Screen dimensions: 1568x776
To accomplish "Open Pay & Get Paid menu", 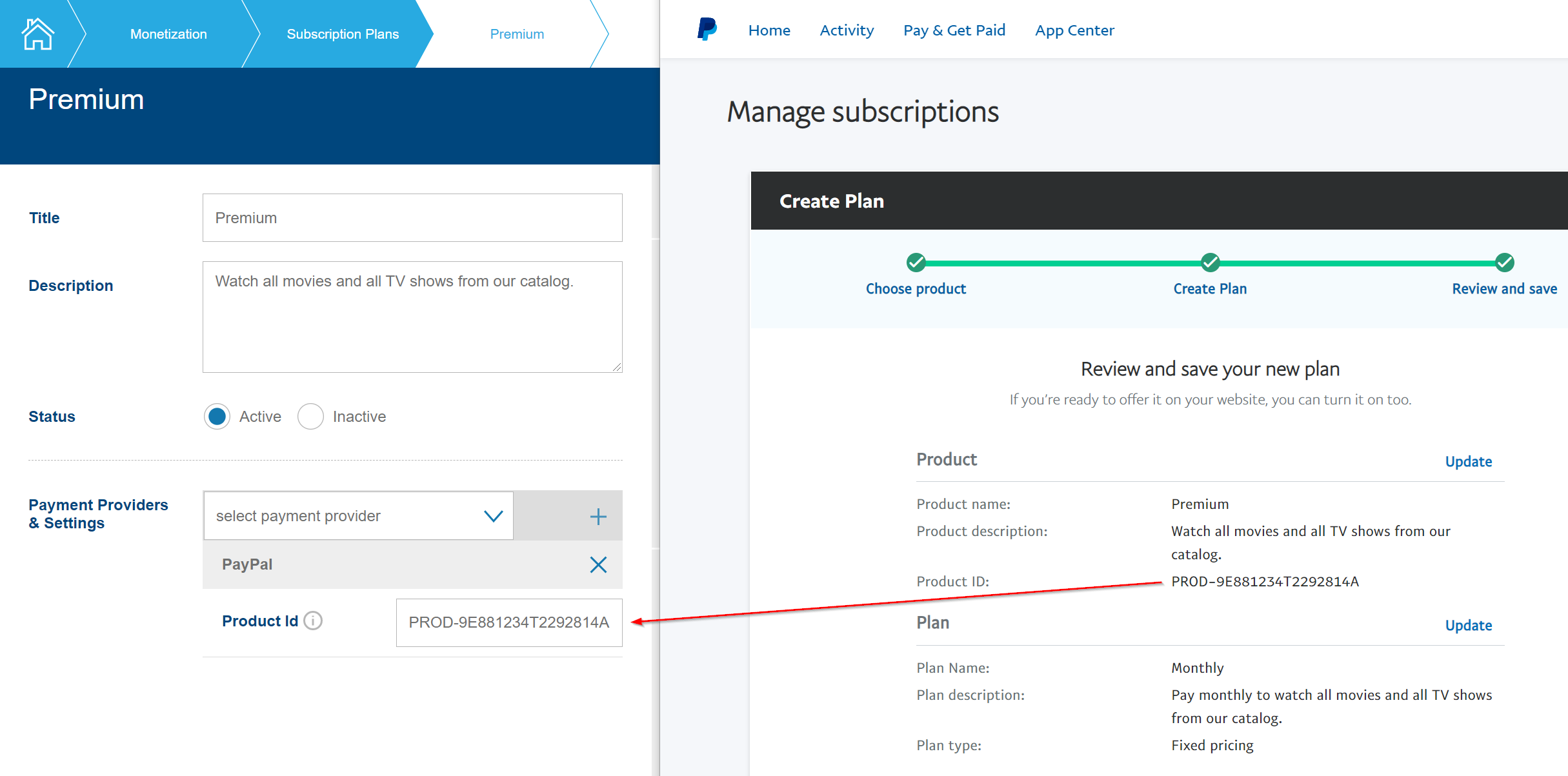I will click(954, 30).
